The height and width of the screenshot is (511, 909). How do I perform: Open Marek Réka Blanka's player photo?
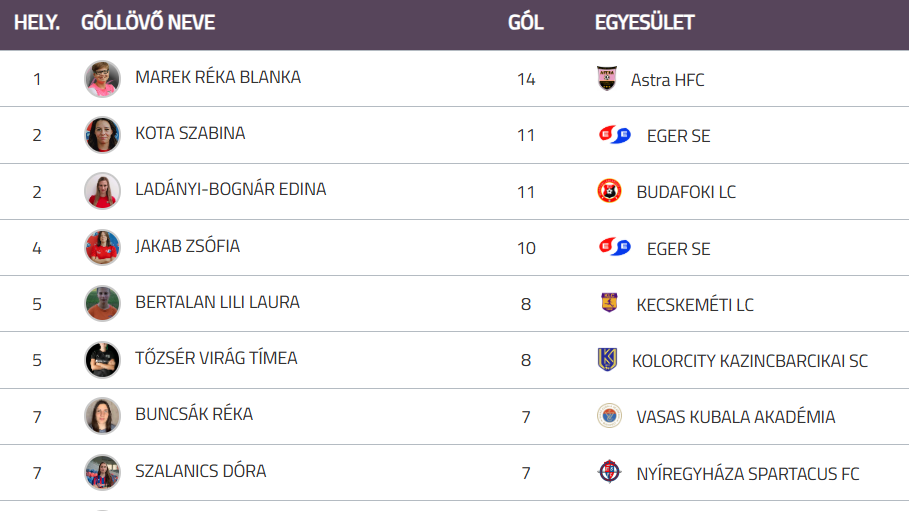tap(102, 78)
